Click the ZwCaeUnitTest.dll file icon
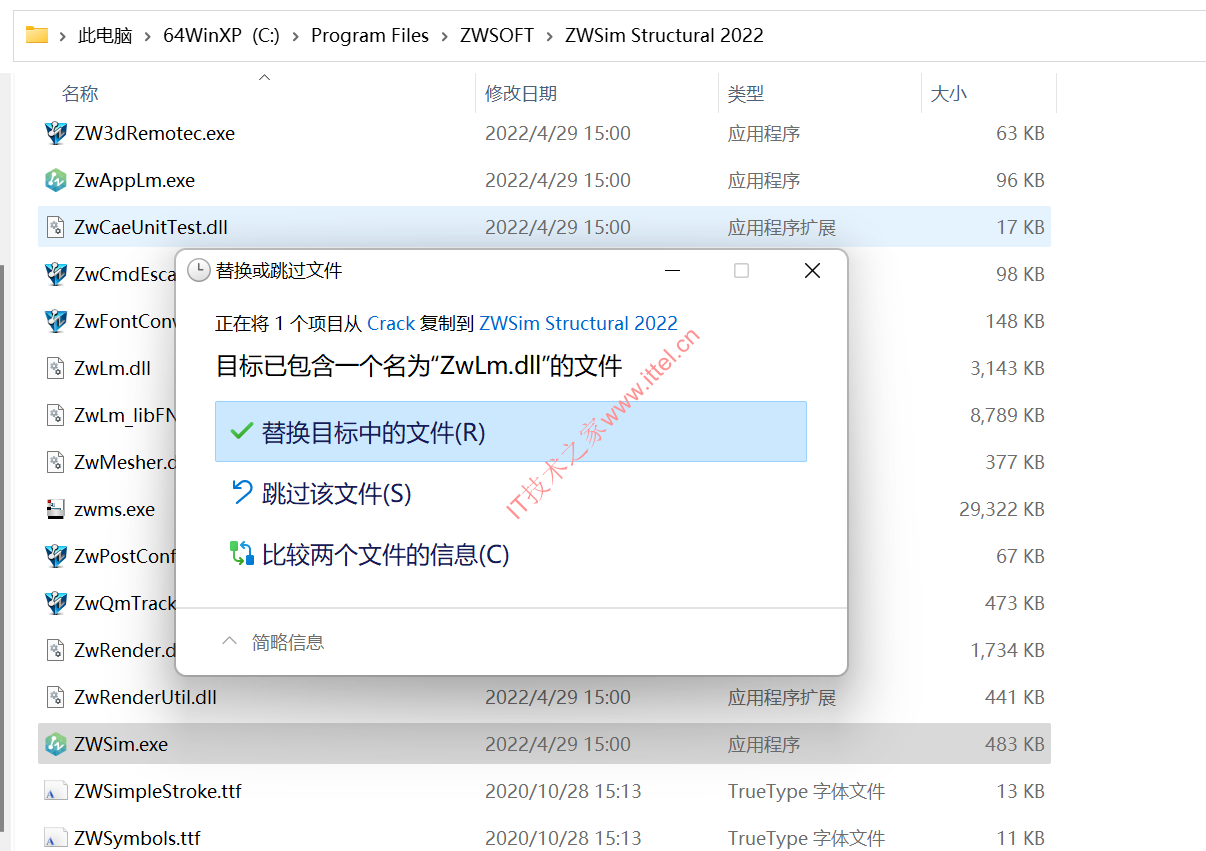 pyautogui.click(x=56, y=227)
